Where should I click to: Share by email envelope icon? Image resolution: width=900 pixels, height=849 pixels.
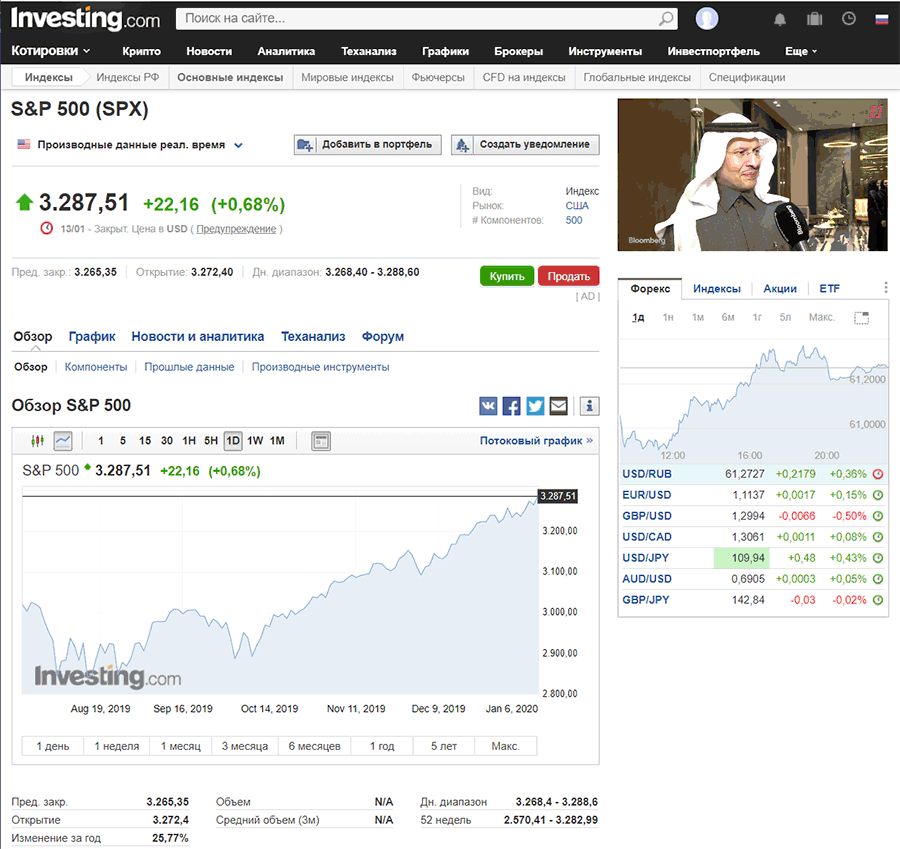(558, 406)
